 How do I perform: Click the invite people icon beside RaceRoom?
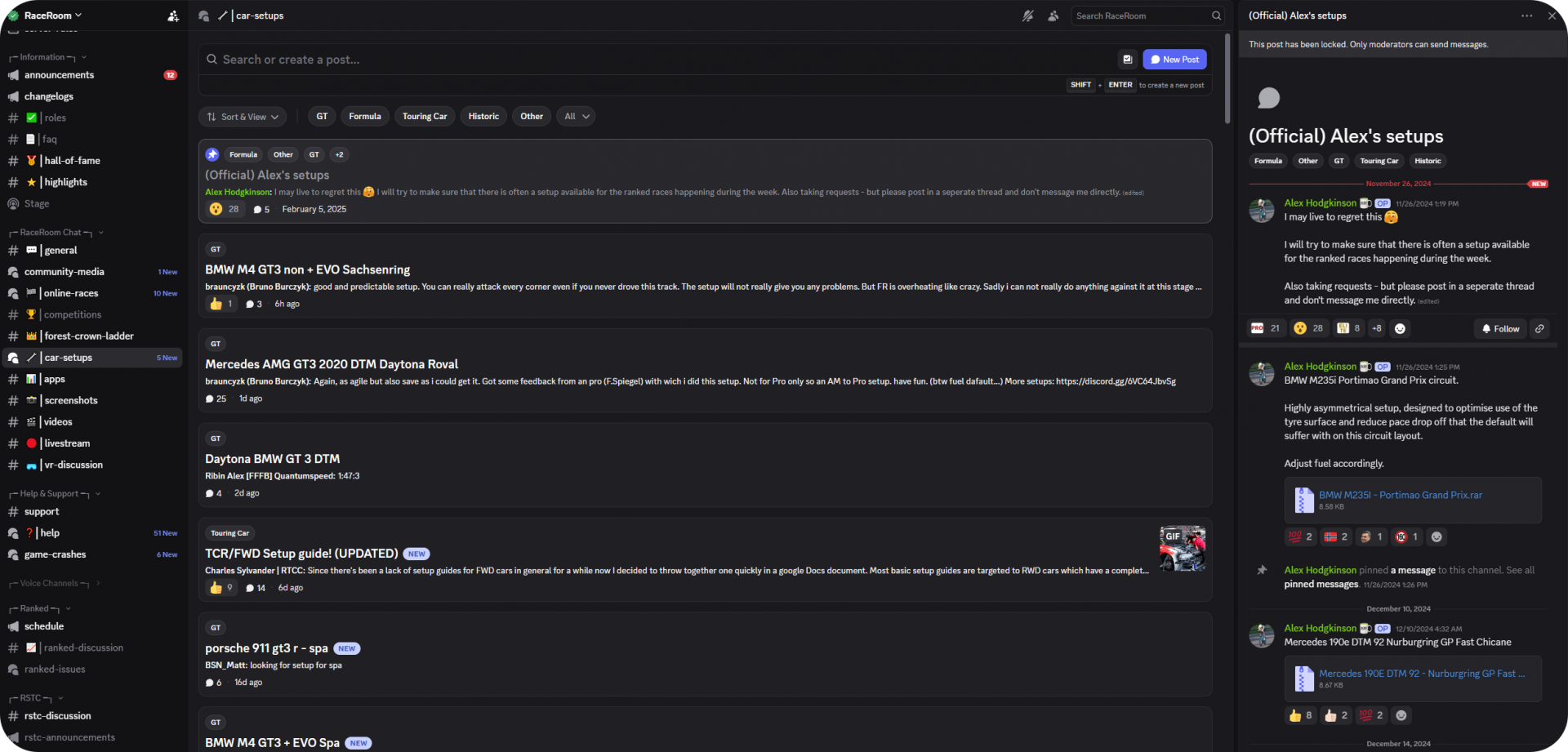tap(173, 16)
